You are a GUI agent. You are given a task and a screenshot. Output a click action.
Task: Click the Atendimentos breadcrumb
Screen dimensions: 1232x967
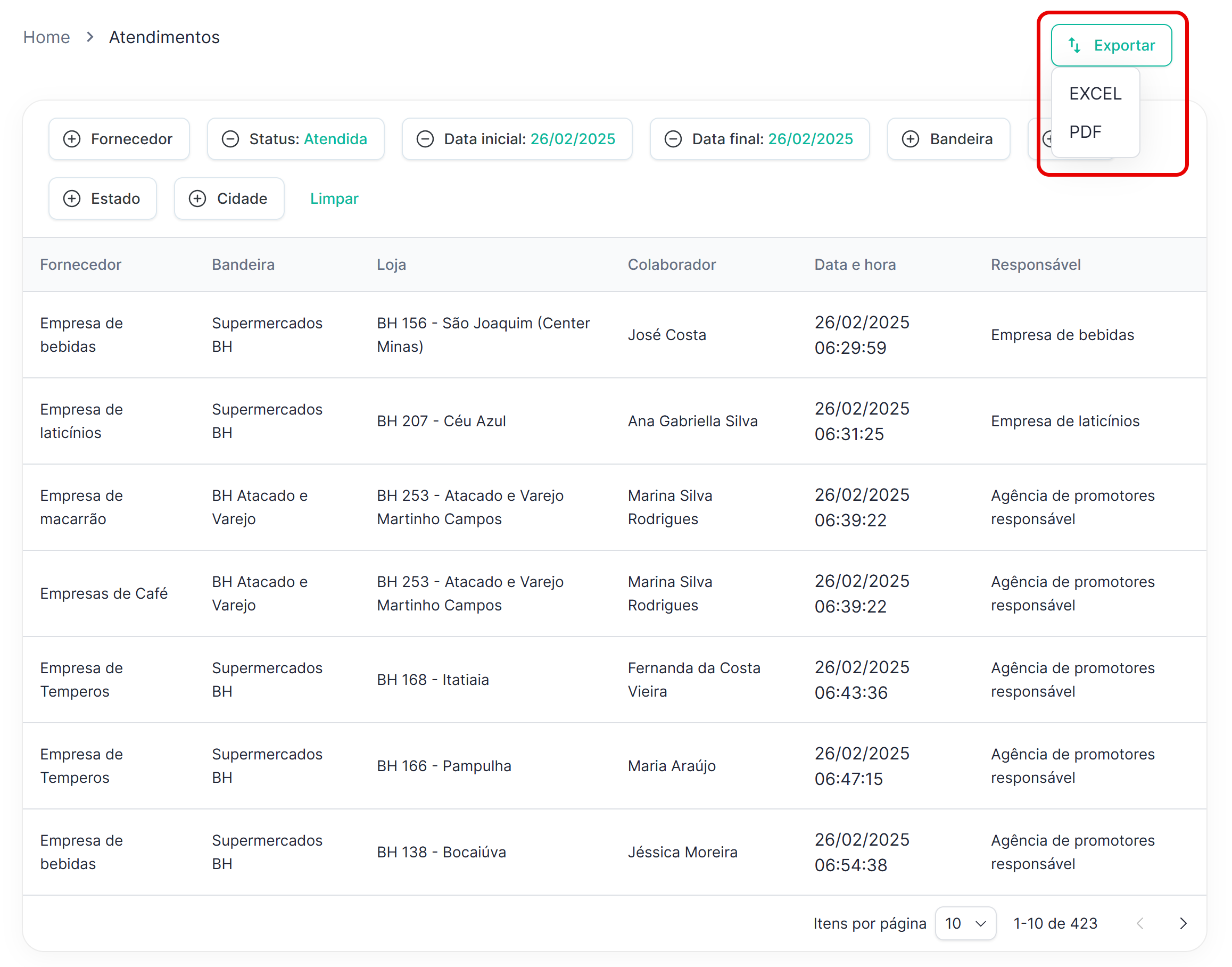pos(164,37)
